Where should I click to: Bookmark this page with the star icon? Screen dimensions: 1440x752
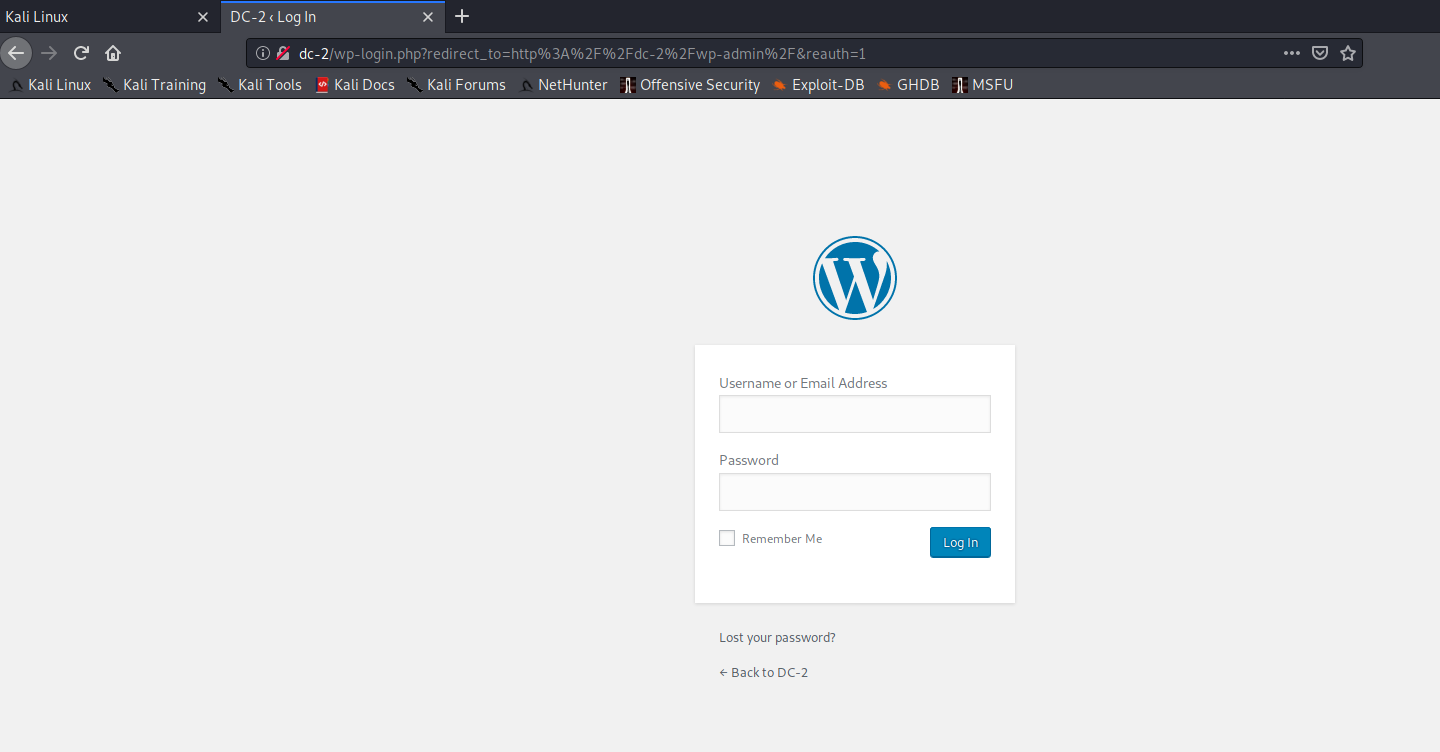[x=1348, y=53]
